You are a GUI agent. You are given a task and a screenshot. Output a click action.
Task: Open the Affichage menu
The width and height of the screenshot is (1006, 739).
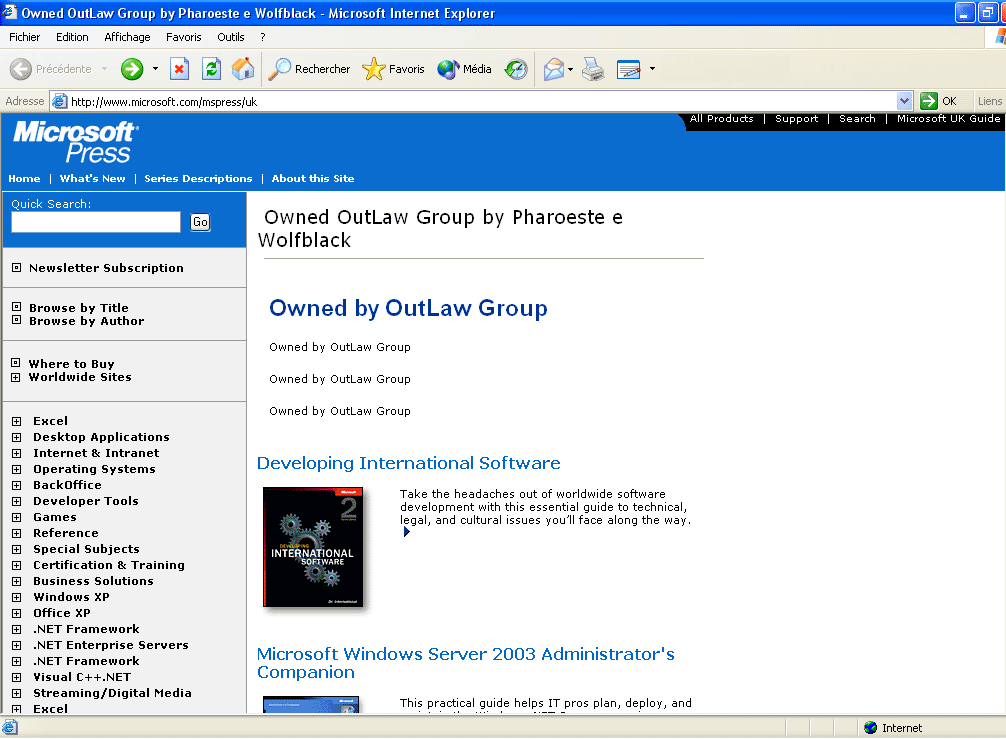pyautogui.click(x=127, y=37)
